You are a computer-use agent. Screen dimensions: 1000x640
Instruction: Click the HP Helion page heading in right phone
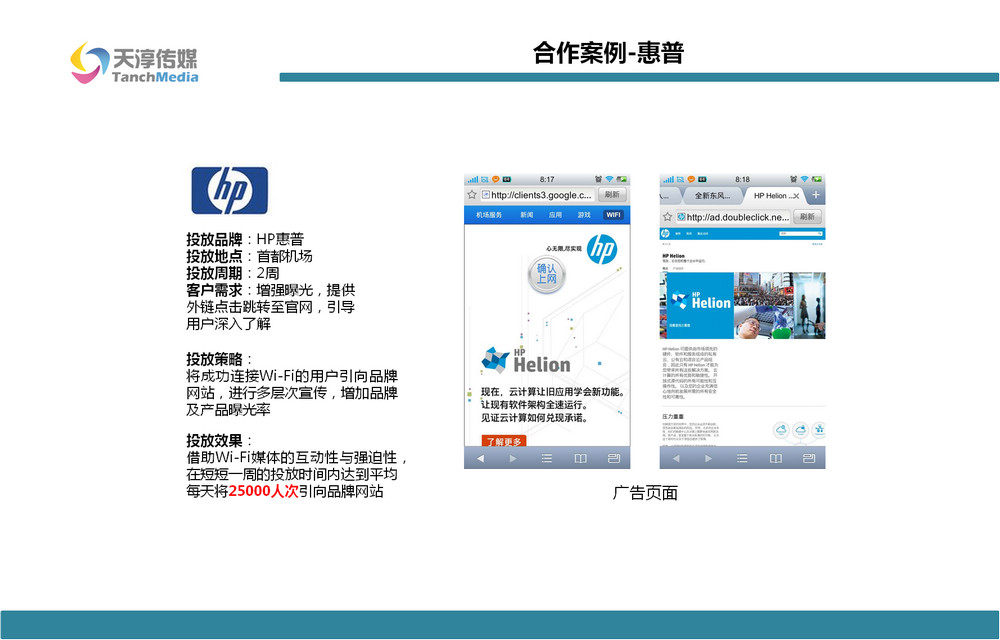click(673, 256)
